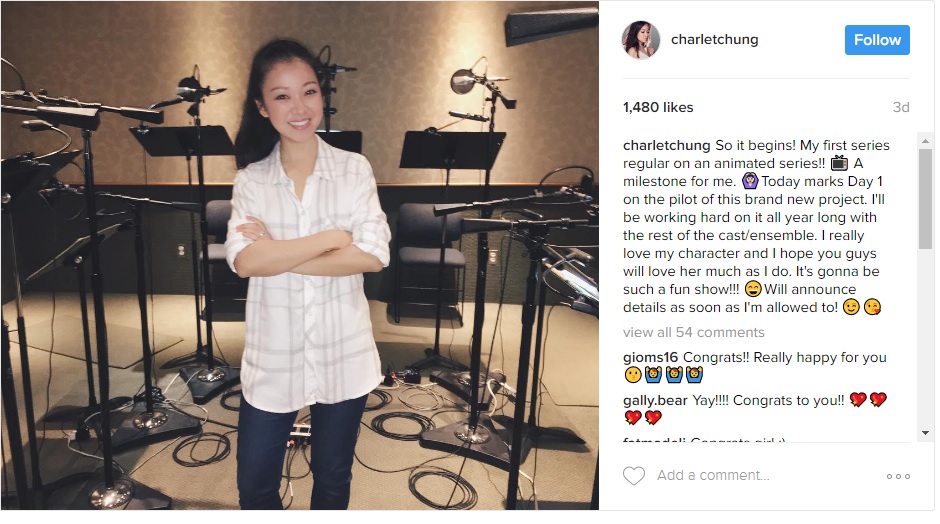Viewport: 940px width, 524px height.
Task: Follow the charletchung account
Action: (877, 40)
